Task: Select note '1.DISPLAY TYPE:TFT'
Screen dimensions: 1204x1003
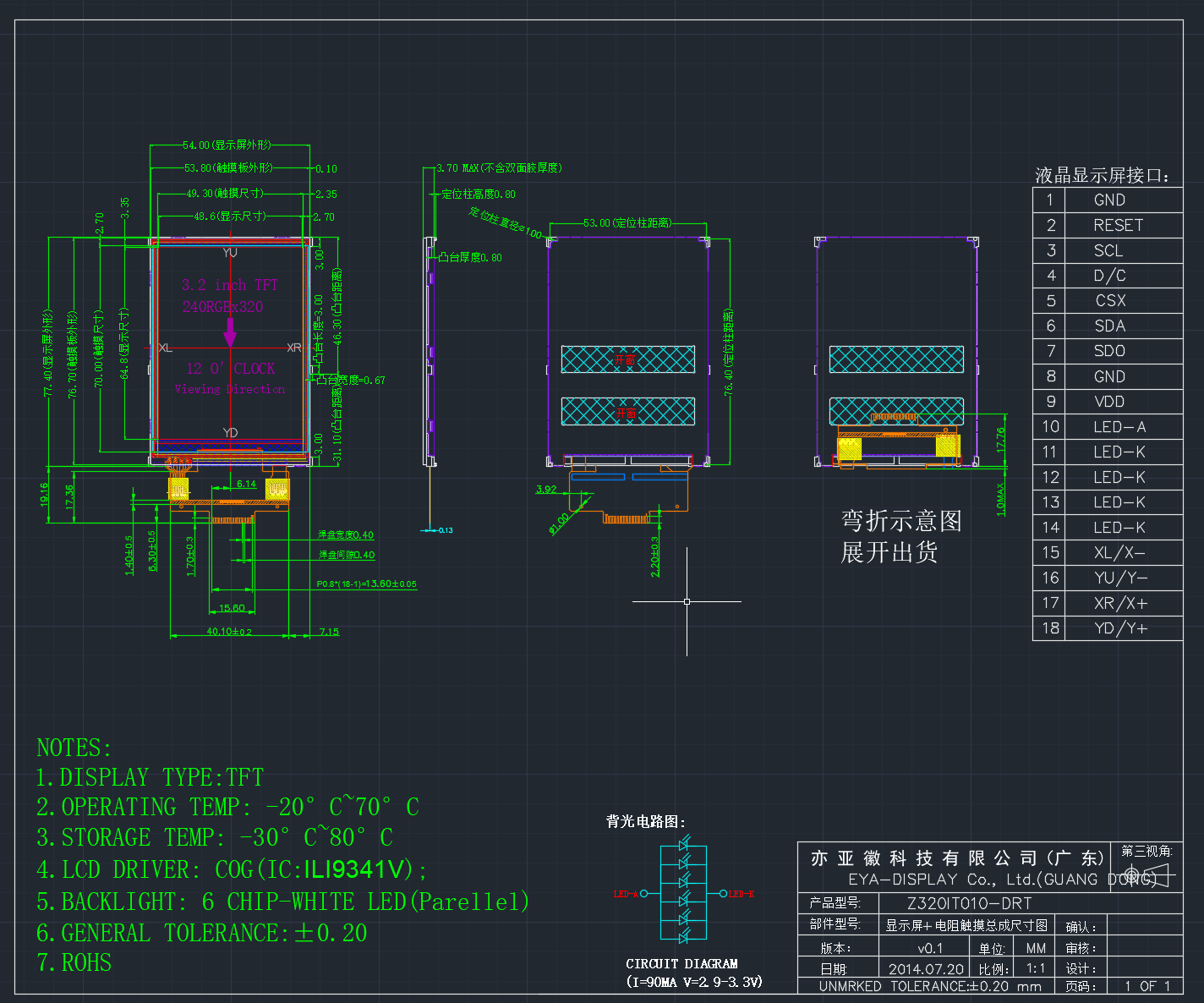Action: pyautogui.click(x=150, y=777)
